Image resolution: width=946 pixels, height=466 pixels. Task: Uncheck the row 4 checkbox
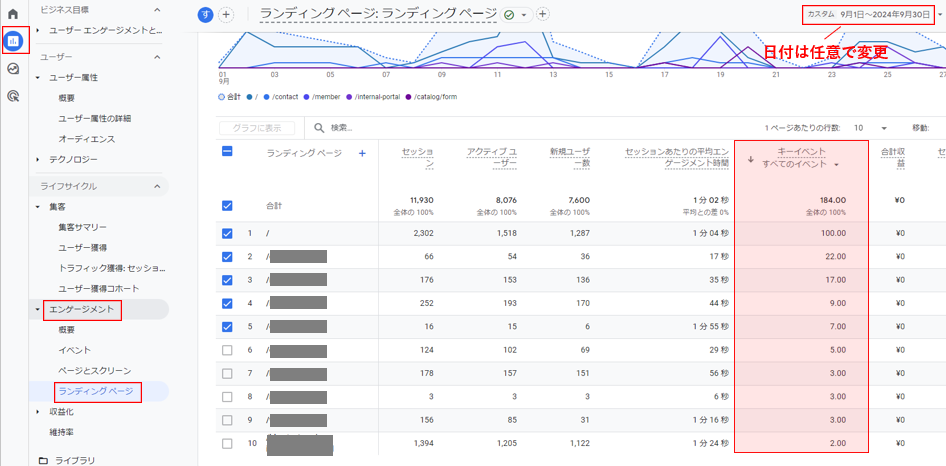(227, 304)
